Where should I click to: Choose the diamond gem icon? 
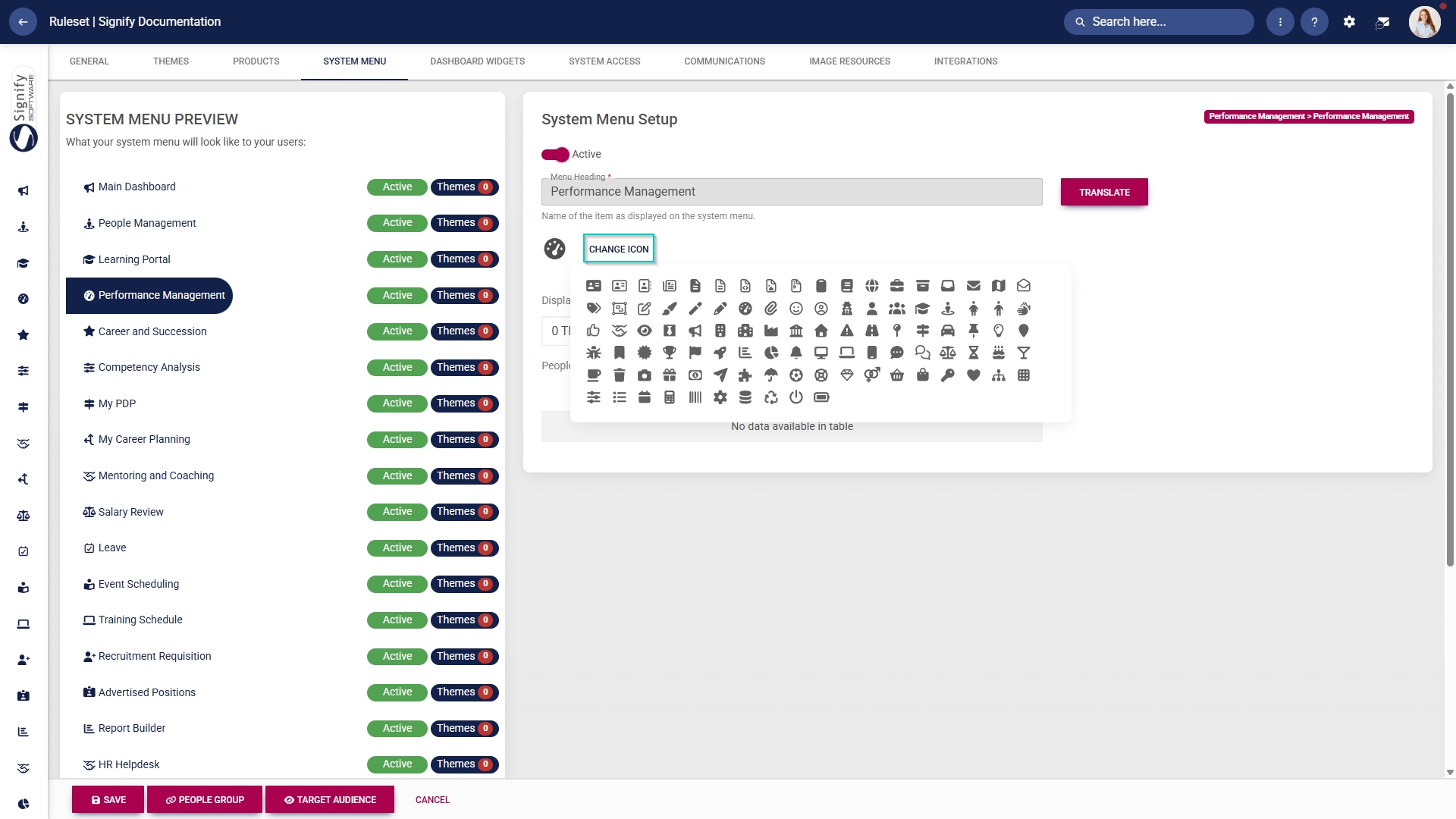click(847, 375)
